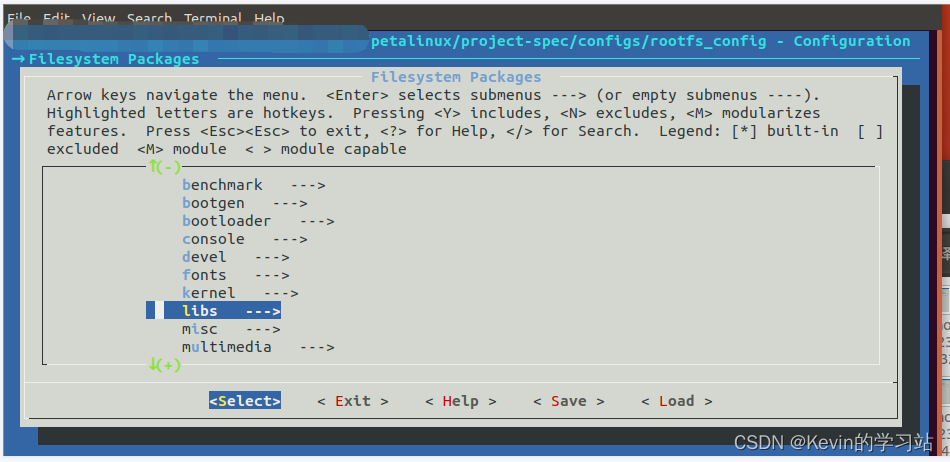The height and width of the screenshot is (462, 950).
Task: Activate the <Select> button
Action: [245, 401]
